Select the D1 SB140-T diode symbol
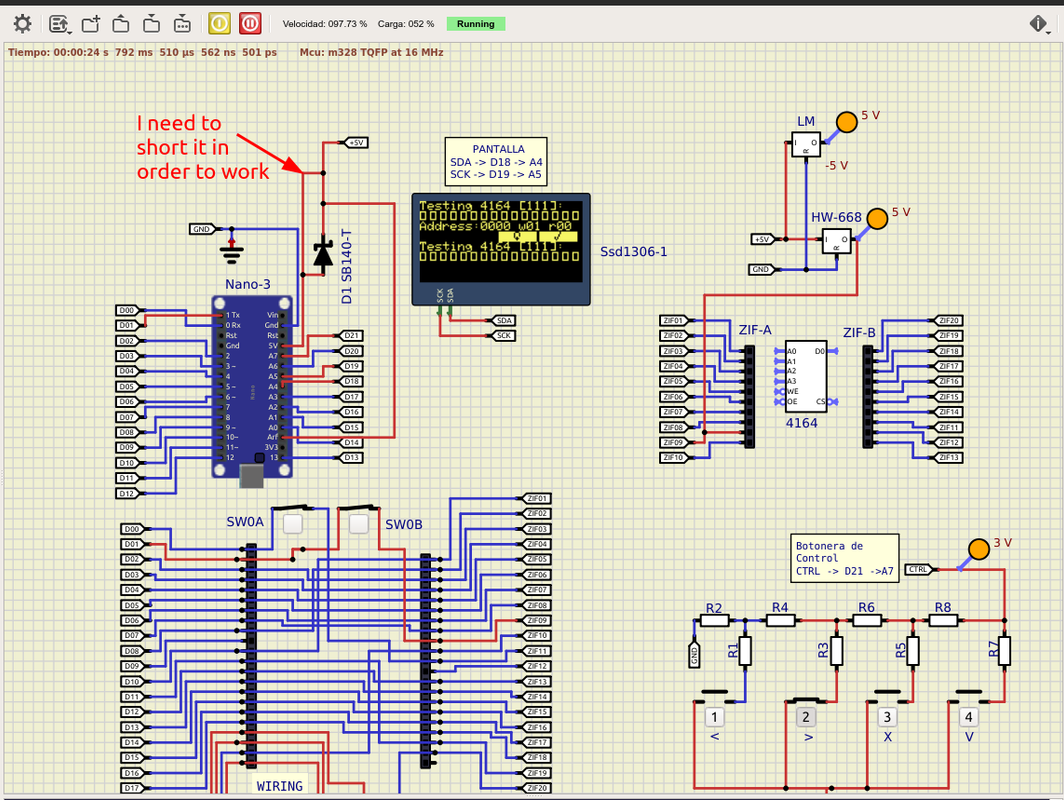1064x800 pixels. (323, 254)
